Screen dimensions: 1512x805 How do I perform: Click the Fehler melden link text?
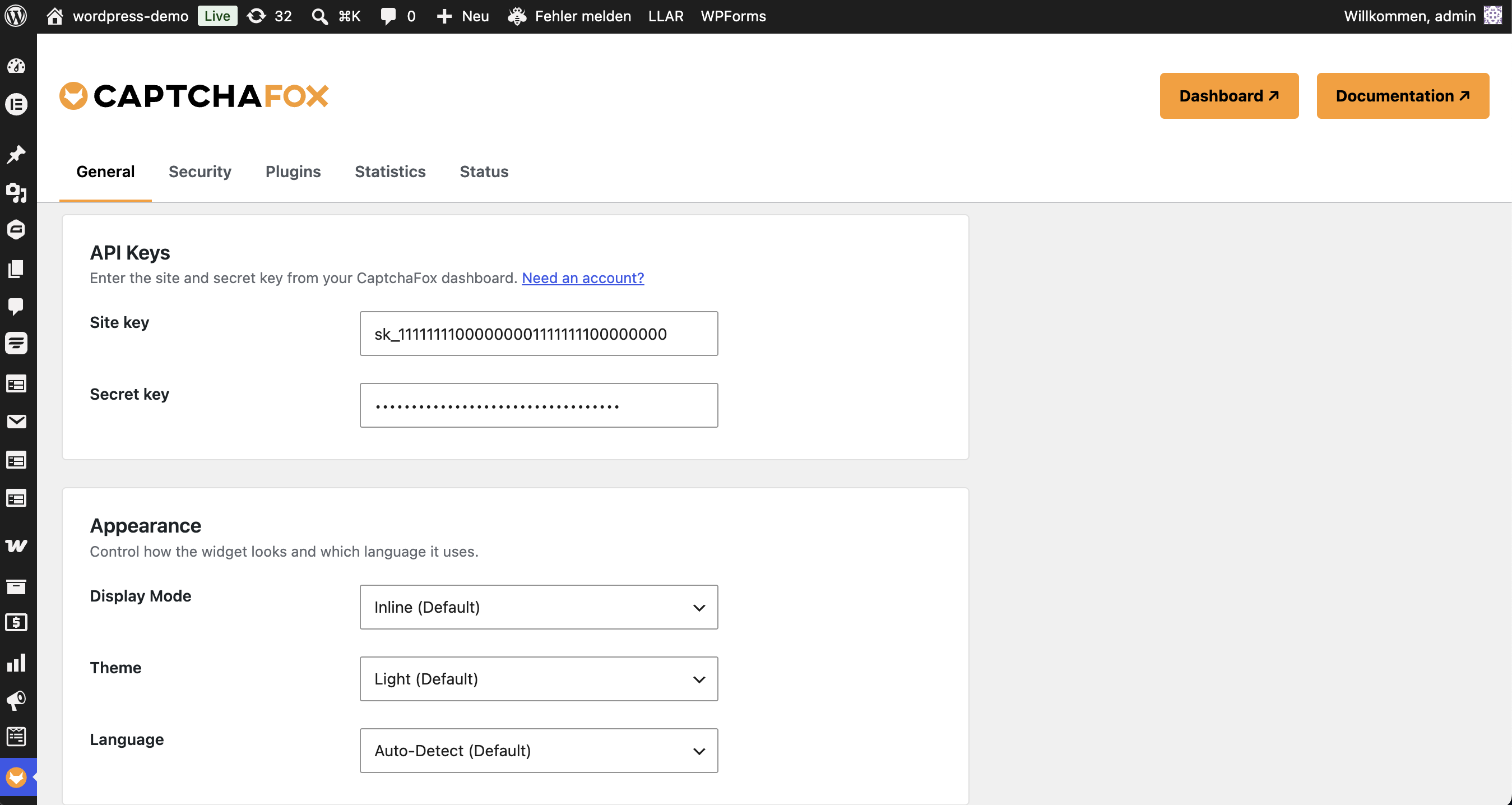click(583, 16)
